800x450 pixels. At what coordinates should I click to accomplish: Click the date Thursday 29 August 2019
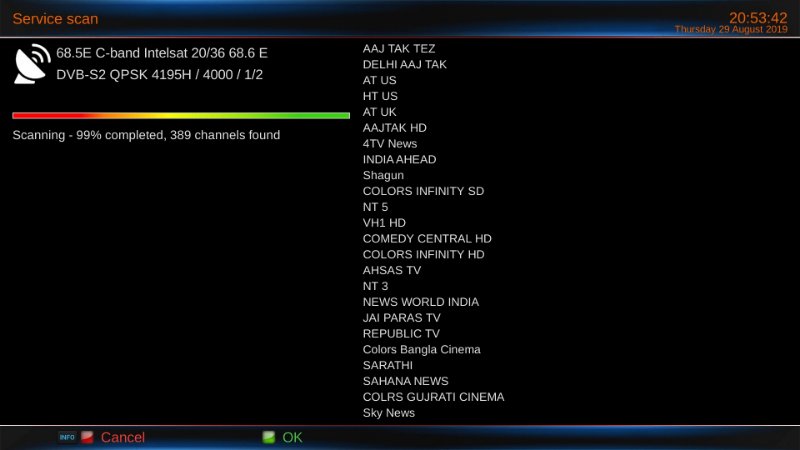(731, 30)
